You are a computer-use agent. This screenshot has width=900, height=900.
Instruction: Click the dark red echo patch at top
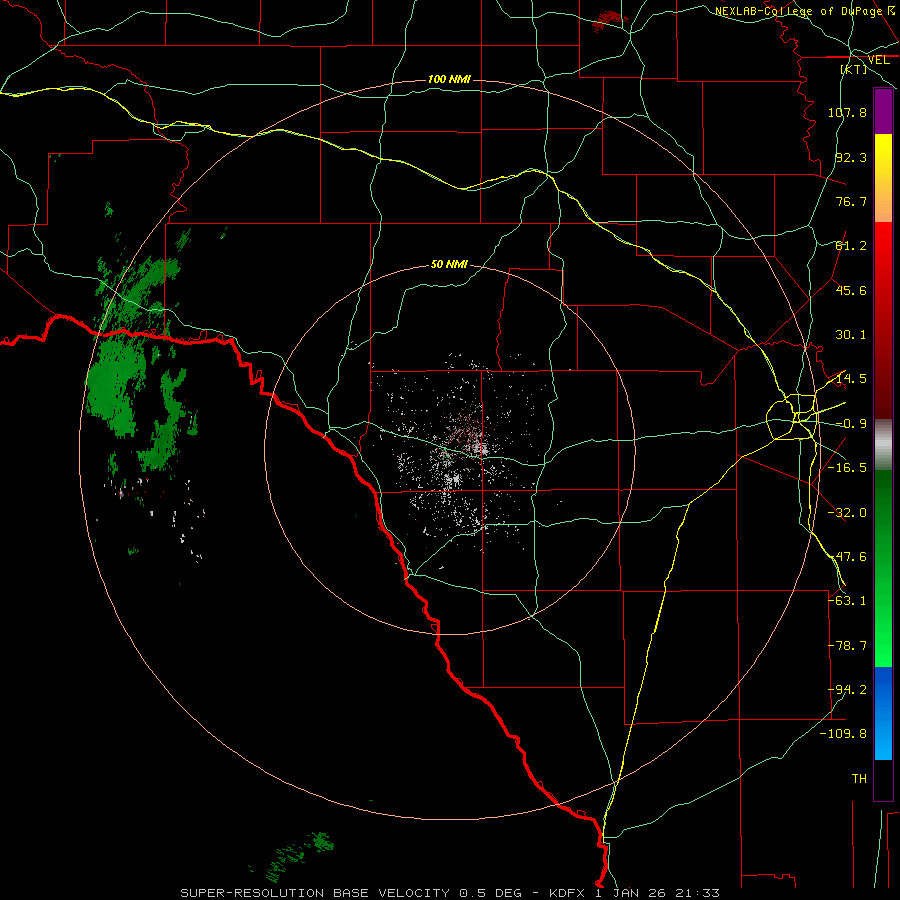point(610,20)
